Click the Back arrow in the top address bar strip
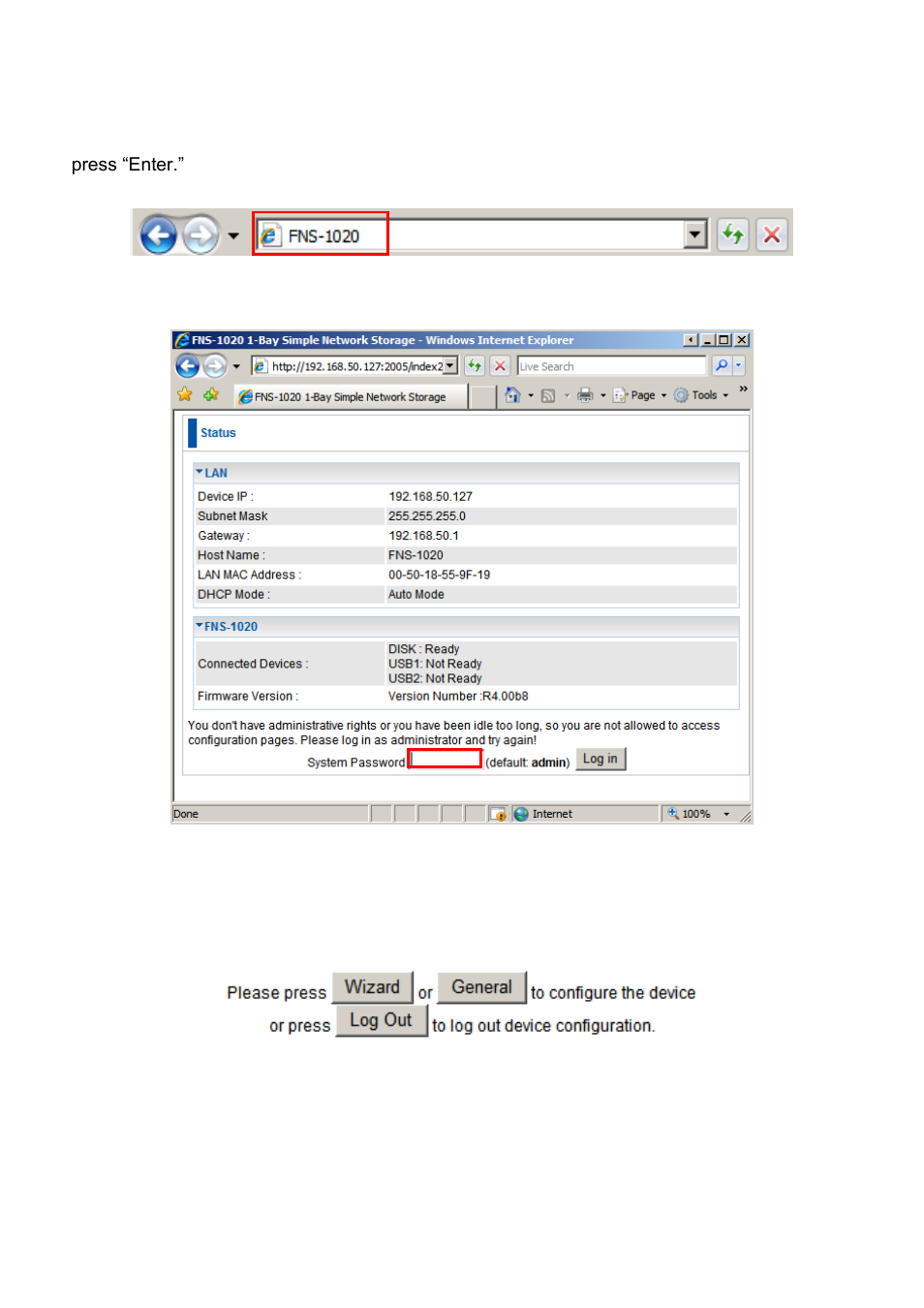The image size is (924, 1308). pyautogui.click(x=159, y=234)
